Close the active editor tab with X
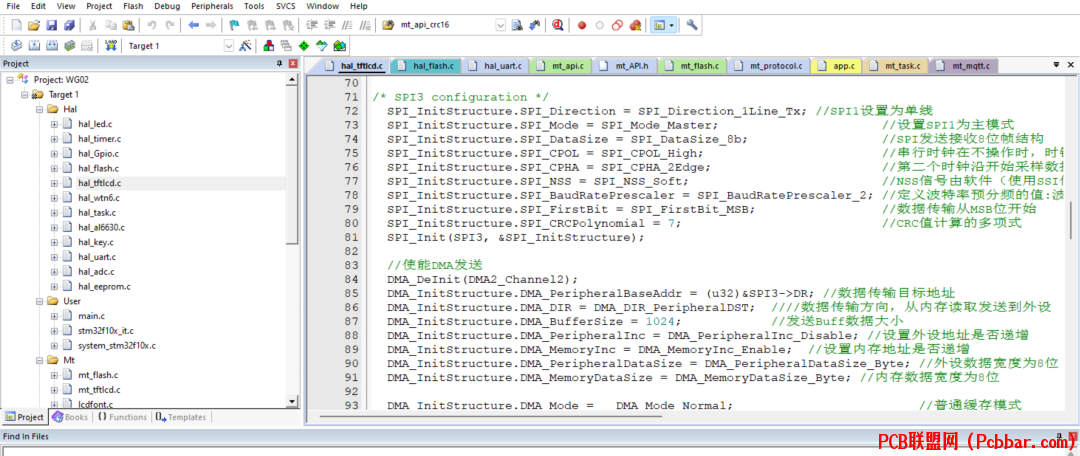Image resolution: width=1080 pixels, height=456 pixels. pyautogui.click(x=1070, y=64)
